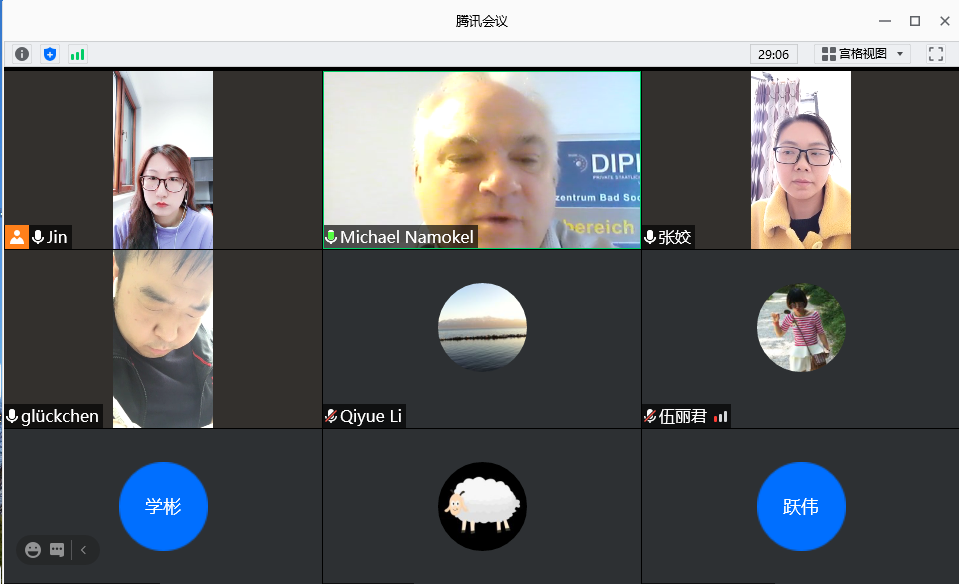Open the meeting info icon
The height and width of the screenshot is (584, 959).
click(22, 54)
